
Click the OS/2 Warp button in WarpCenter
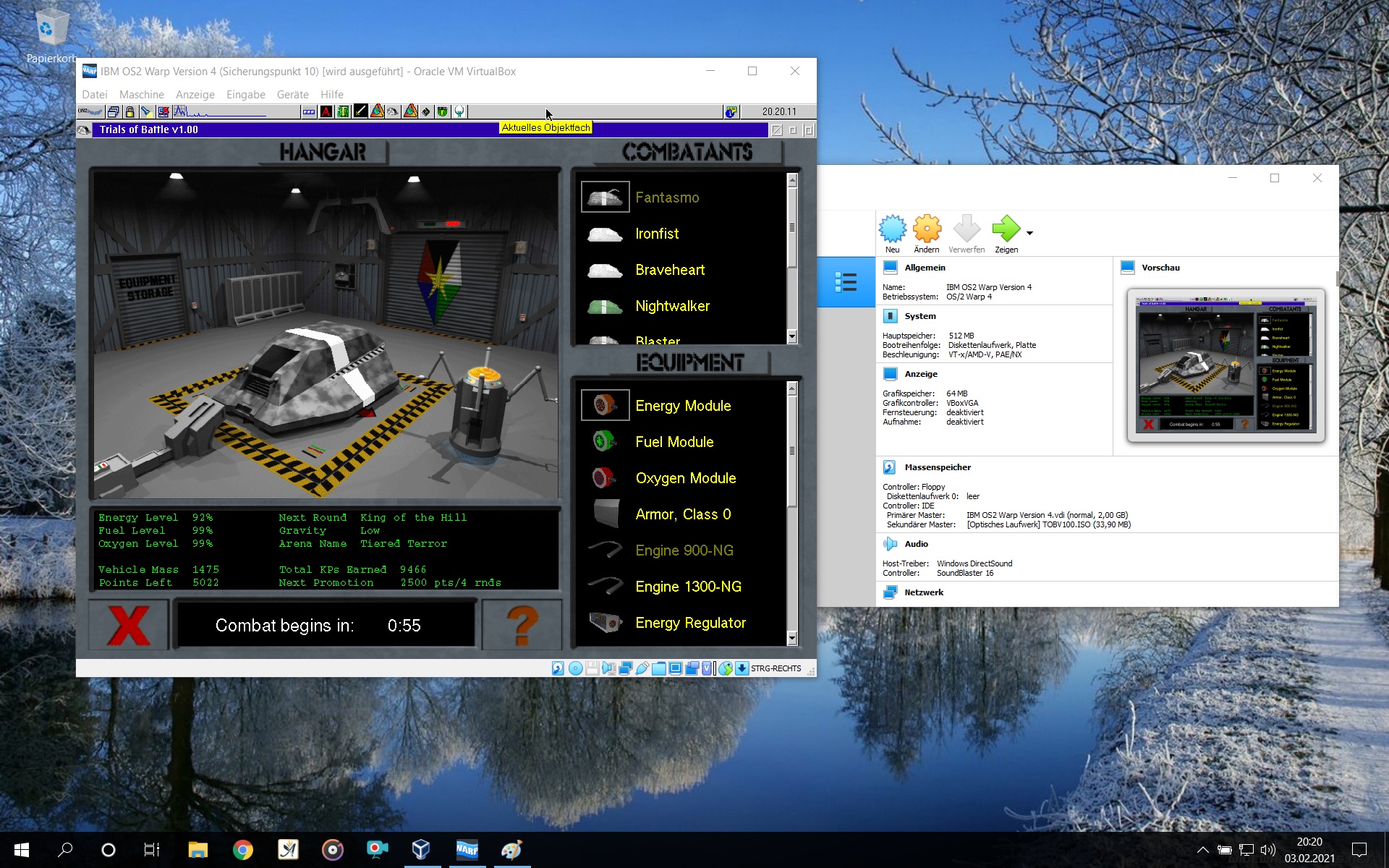point(91,111)
